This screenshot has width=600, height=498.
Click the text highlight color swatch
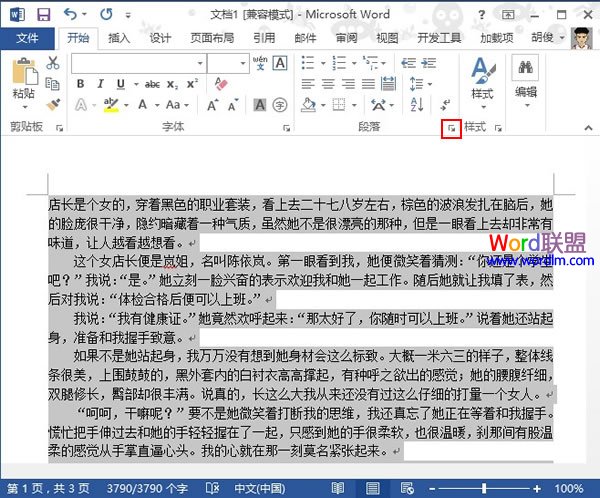pyautogui.click(x=109, y=104)
